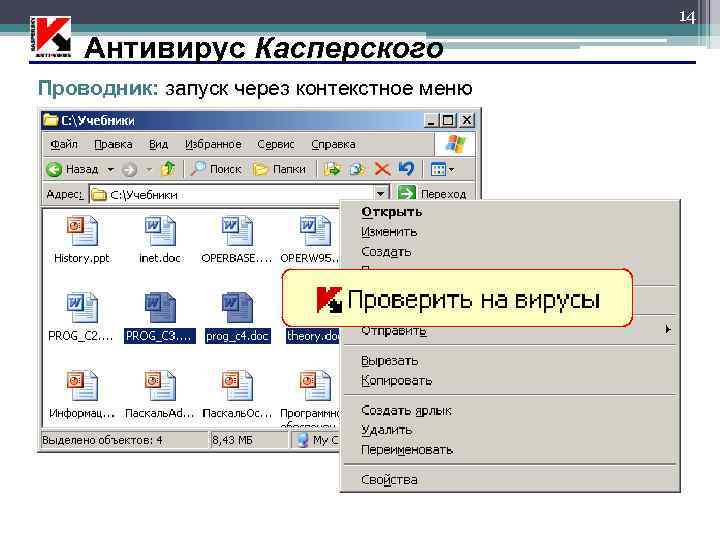Screen dimensions: 720x540
Task: Select the inet.doc file icon
Action: click(159, 231)
